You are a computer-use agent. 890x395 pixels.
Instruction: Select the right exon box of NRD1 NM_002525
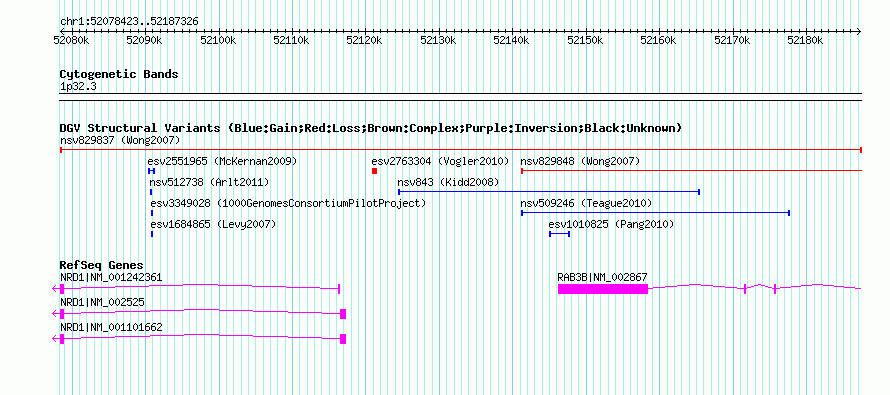[343, 314]
